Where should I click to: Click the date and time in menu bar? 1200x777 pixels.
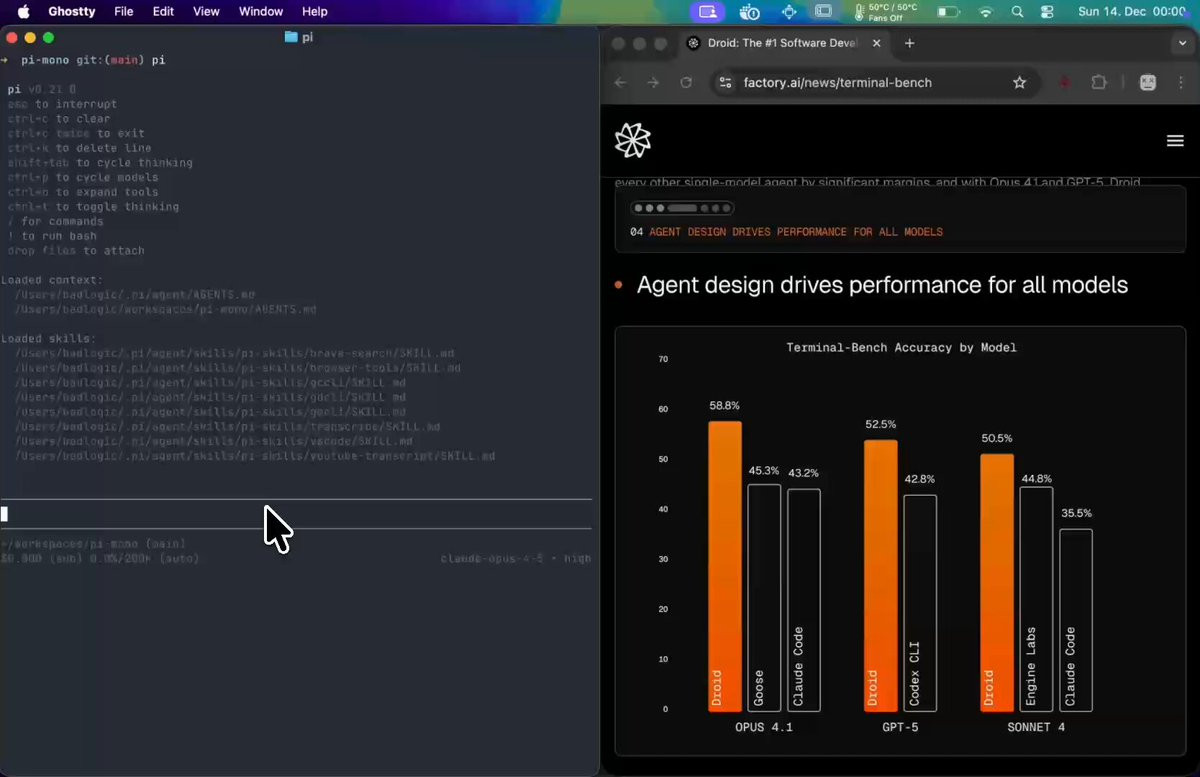(x=1132, y=12)
